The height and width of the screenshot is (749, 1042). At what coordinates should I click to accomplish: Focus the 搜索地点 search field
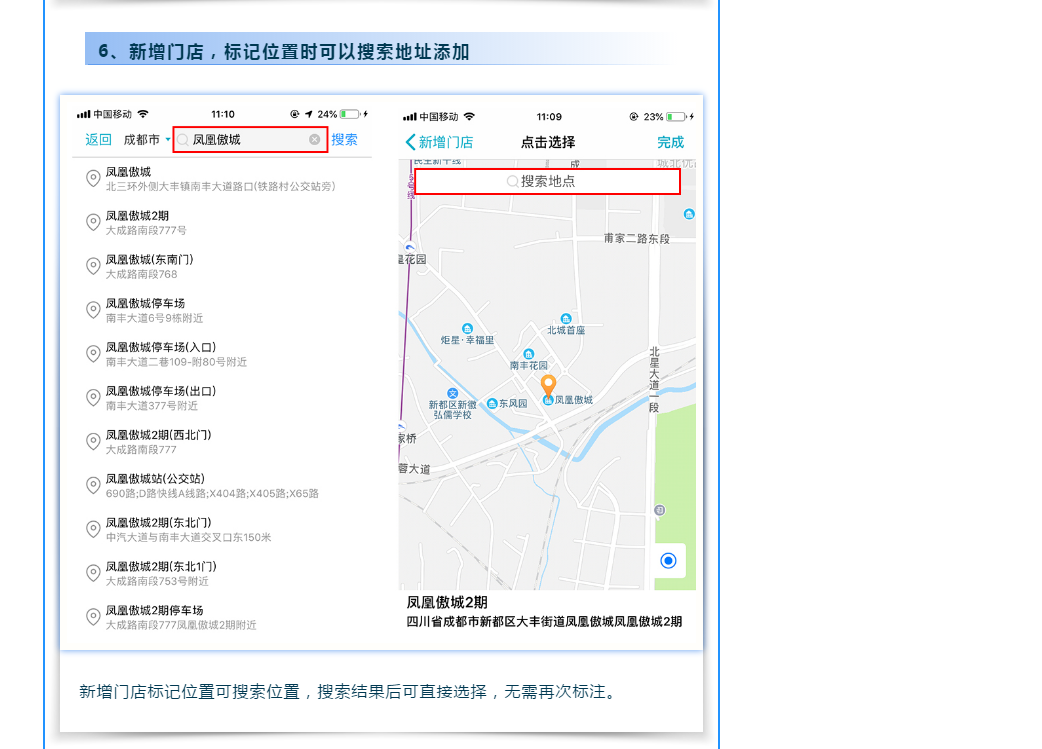[547, 181]
